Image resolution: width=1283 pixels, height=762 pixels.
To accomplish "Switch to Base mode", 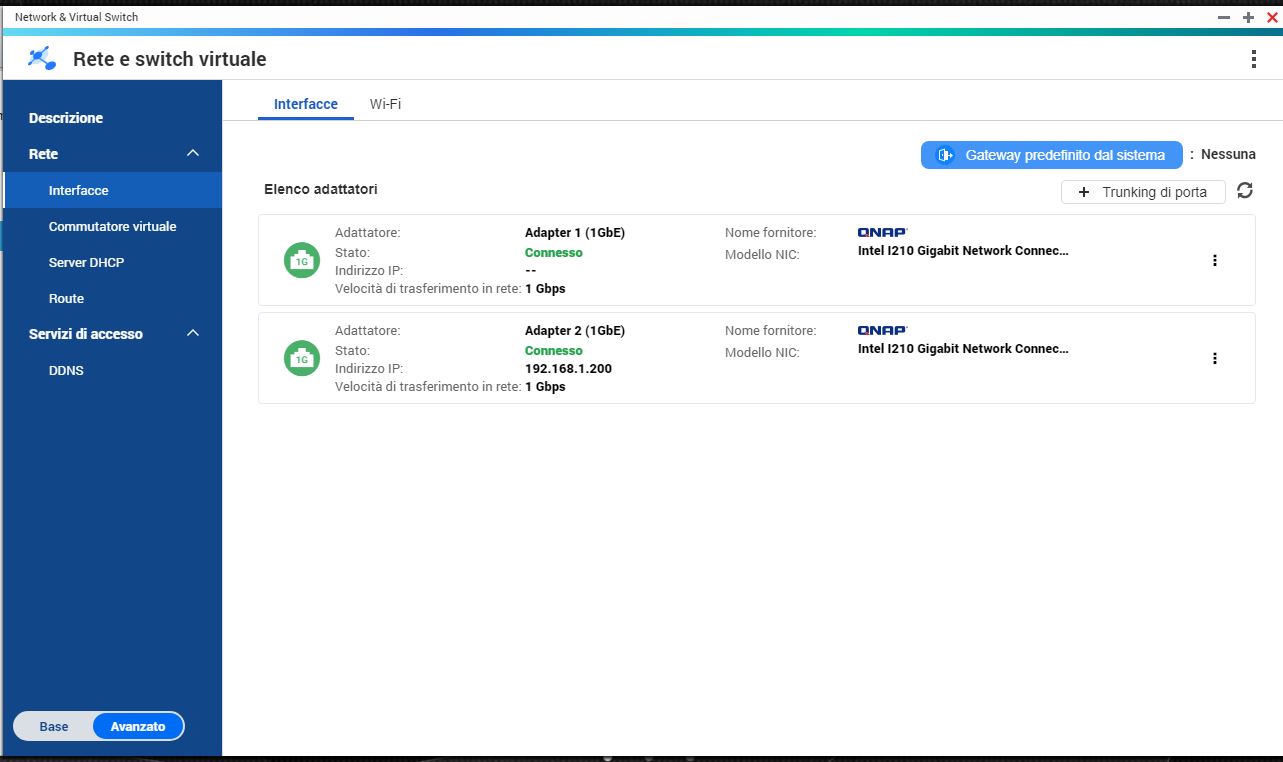I will (x=54, y=726).
